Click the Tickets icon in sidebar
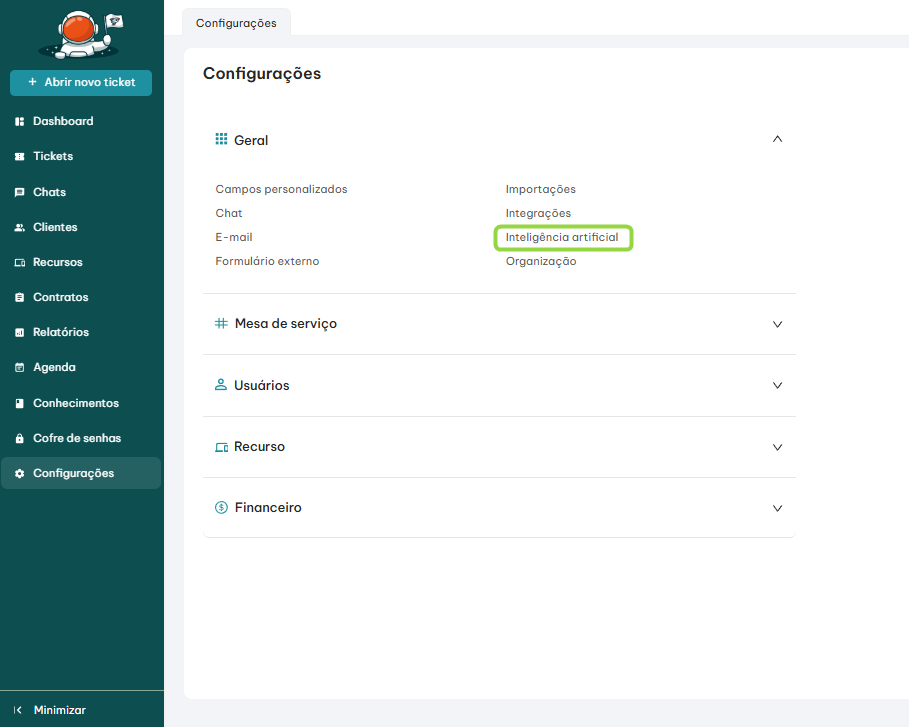Screen dimensions: 909x727 click(19, 157)
